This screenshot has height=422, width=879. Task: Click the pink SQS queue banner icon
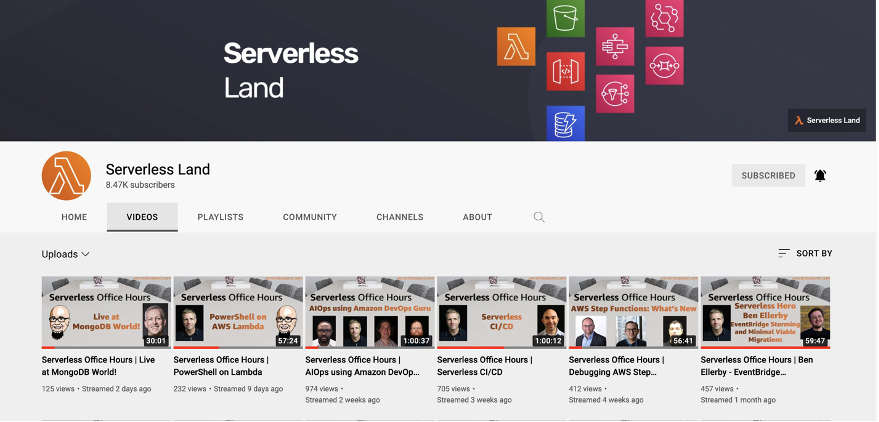(x=664, y=66)
